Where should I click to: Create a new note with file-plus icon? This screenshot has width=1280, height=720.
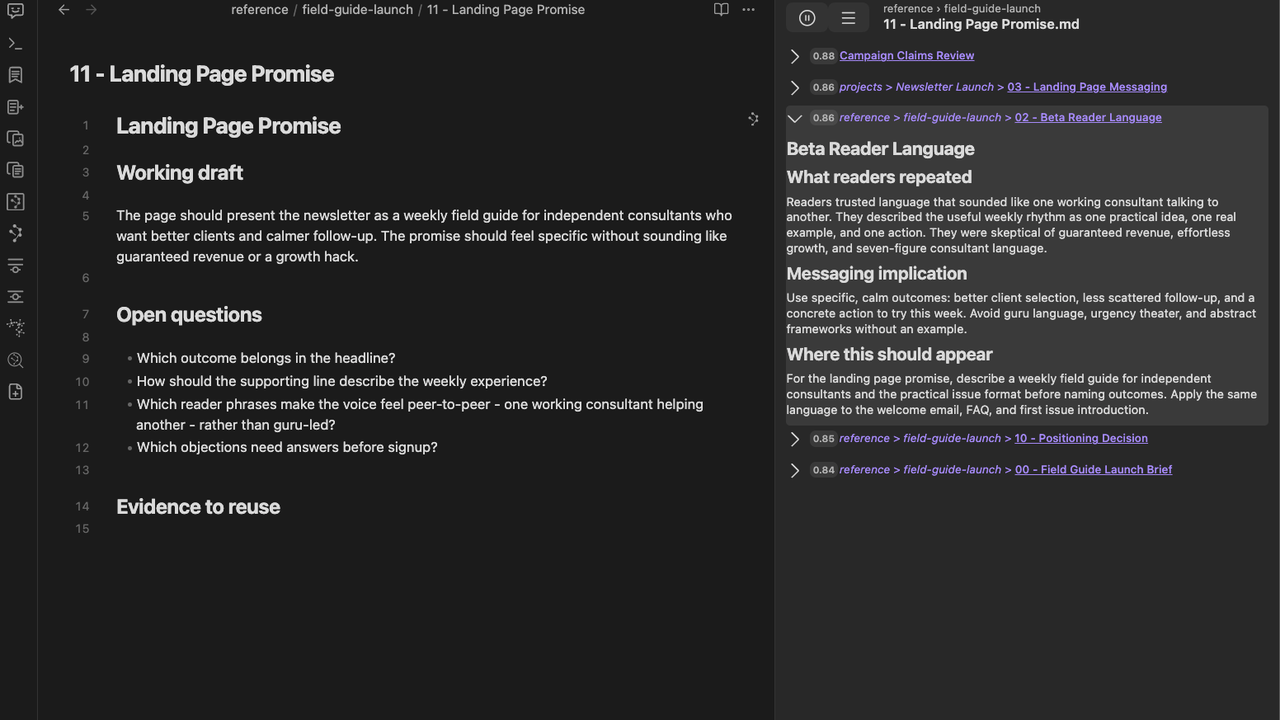pos(15,392)
